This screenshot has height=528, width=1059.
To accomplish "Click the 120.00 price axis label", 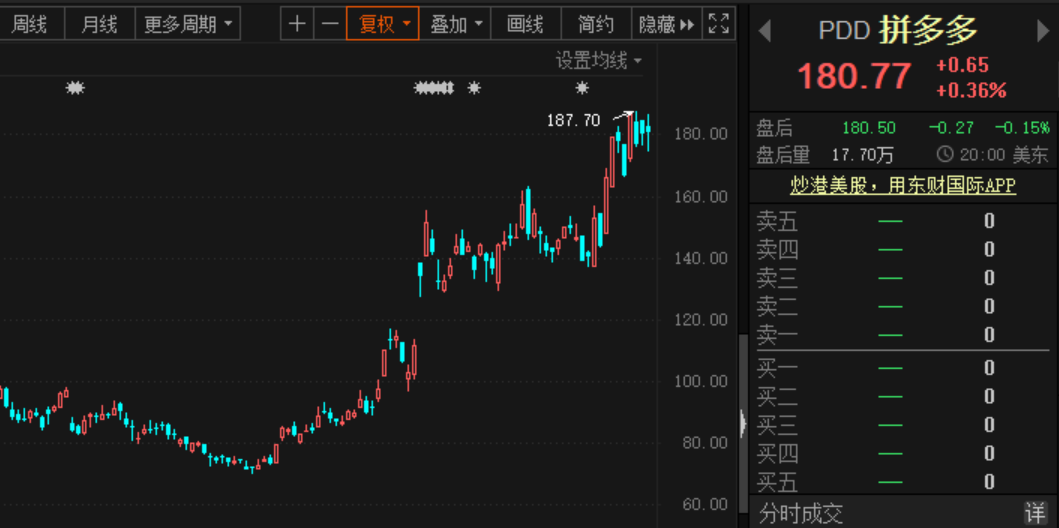I will pos(701,320).
